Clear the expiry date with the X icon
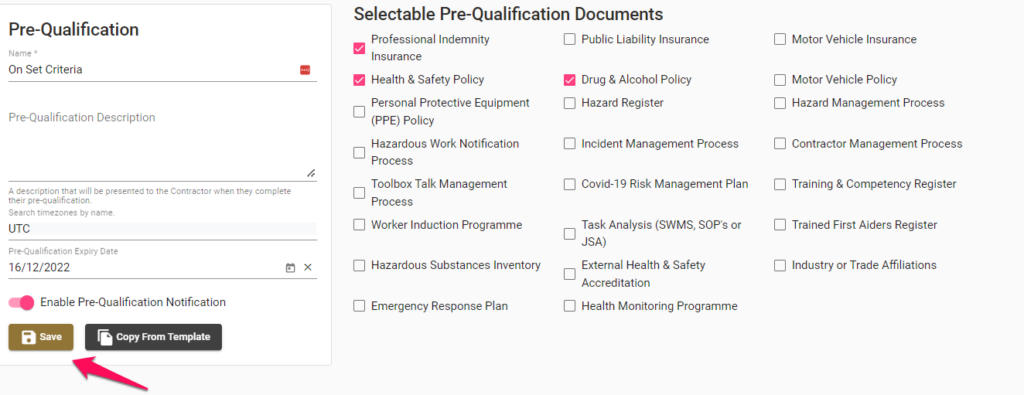 click(x=308, y=268)
